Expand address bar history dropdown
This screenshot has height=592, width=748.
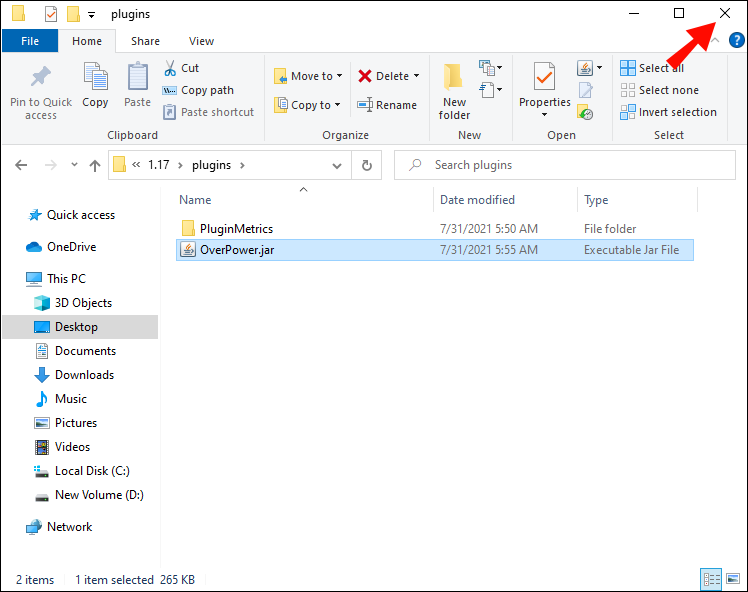[x=337, y=166]
